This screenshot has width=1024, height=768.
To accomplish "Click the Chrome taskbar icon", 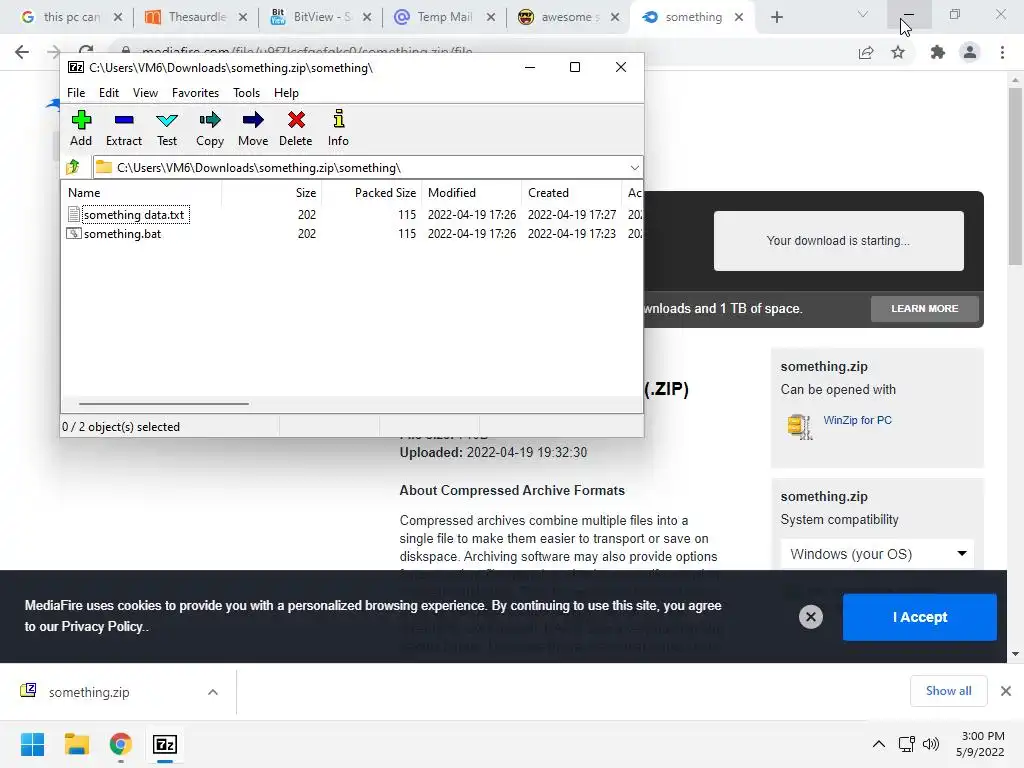I will click(x=120, y=744).
